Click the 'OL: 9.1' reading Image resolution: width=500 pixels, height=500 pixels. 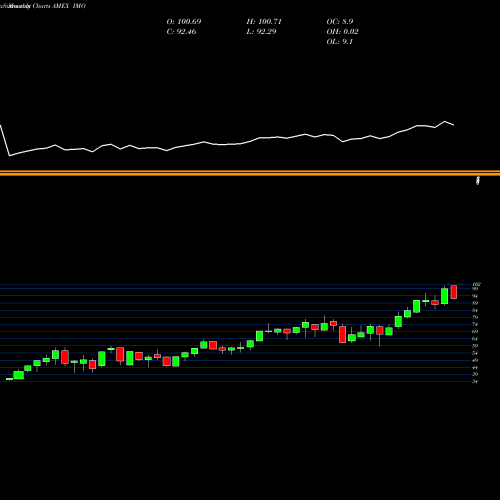coord(340,42)
